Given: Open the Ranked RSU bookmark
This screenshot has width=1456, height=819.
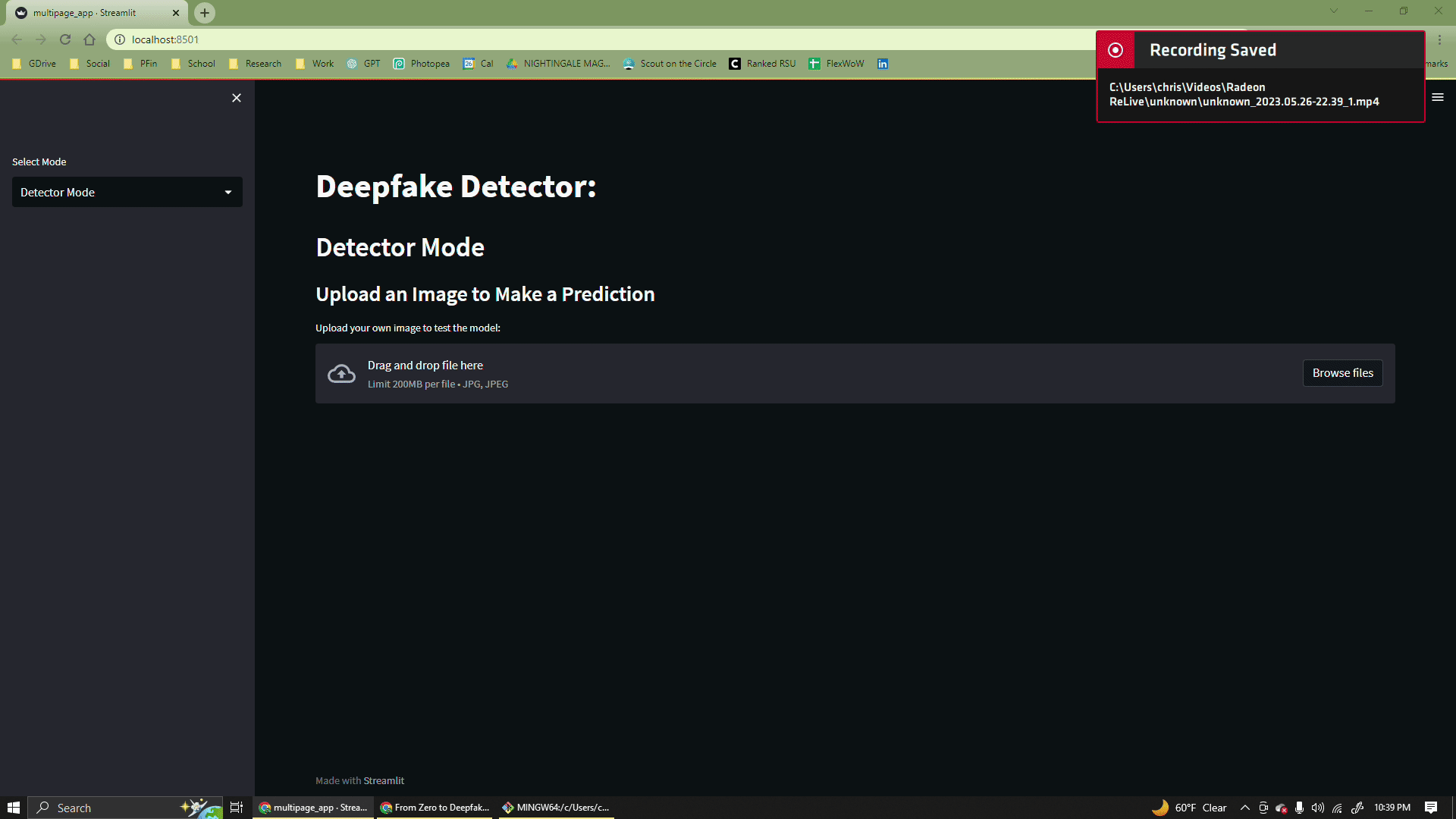Looking at the screenshot, I should 763,64.
